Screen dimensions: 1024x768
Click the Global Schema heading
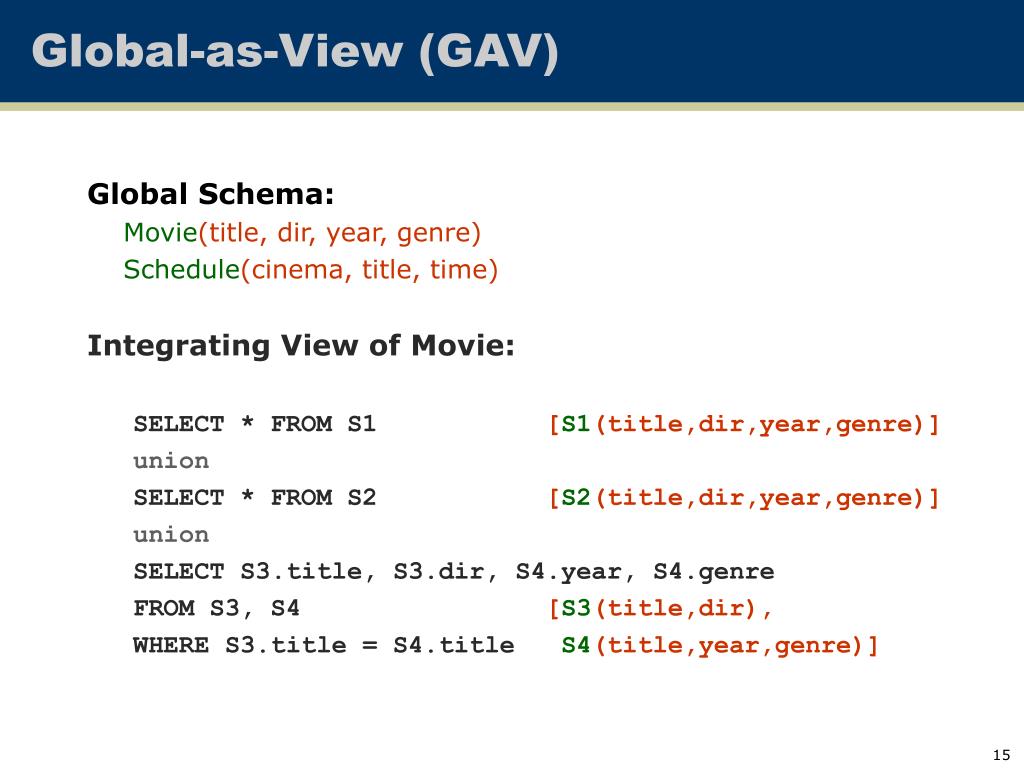tap(211, 194)
